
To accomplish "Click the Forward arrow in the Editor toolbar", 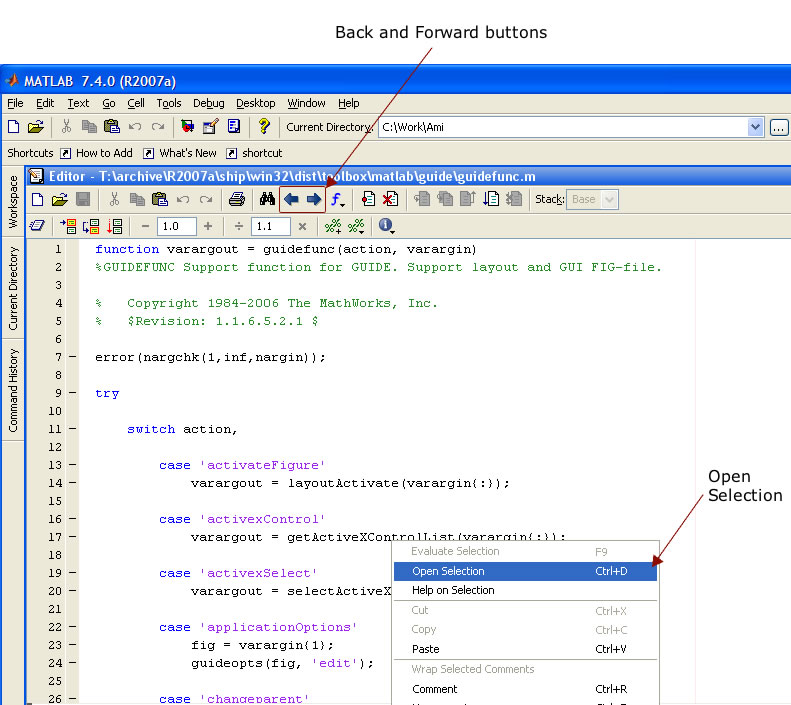I will pyautogui.click(x=313, y=199).
